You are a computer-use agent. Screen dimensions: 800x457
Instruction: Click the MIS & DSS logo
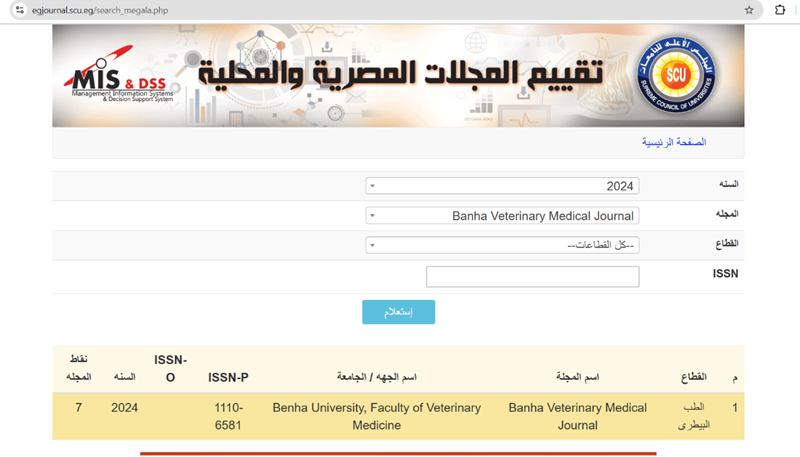[120, 82]
